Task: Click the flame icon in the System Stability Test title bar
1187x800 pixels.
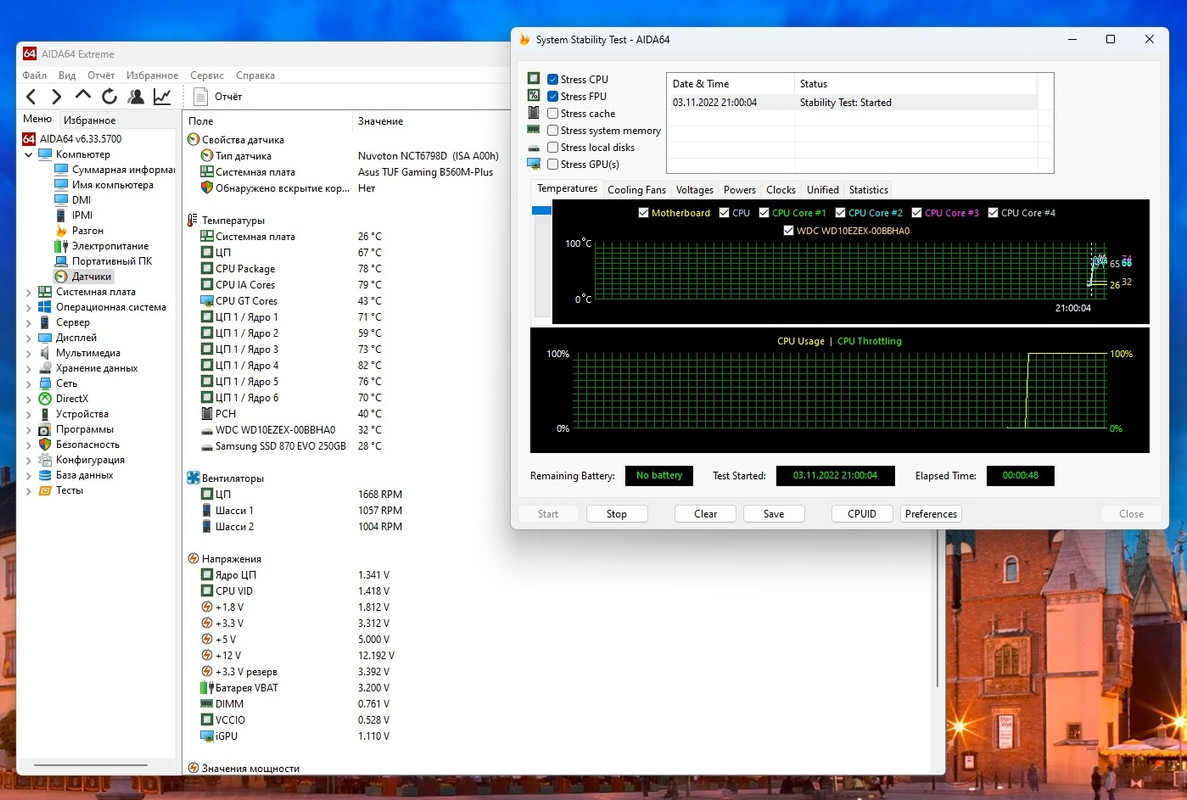Action: click(524, 39)
